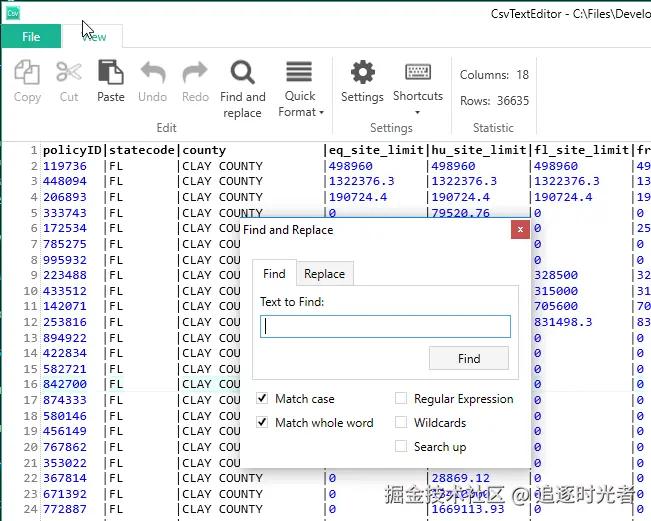Click the Find button in dialog
Image resolution: width=651 pixels, height=521 pixels.
[469, 358]
